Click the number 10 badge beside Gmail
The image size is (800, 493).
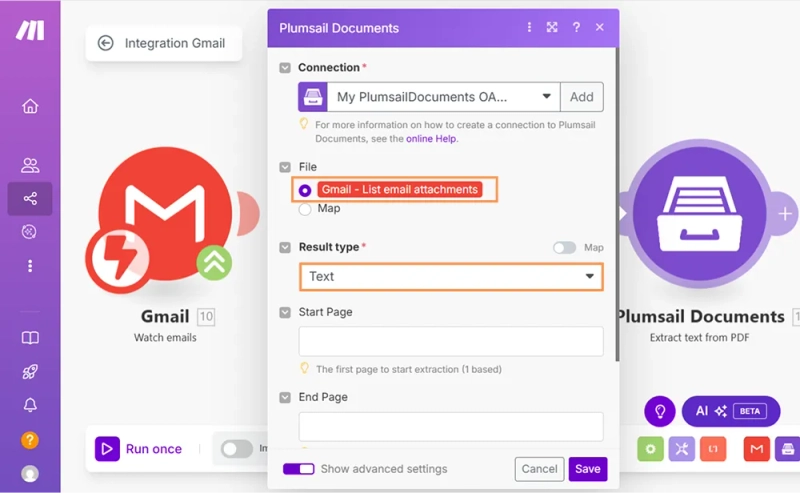click(x=206, y=317)
